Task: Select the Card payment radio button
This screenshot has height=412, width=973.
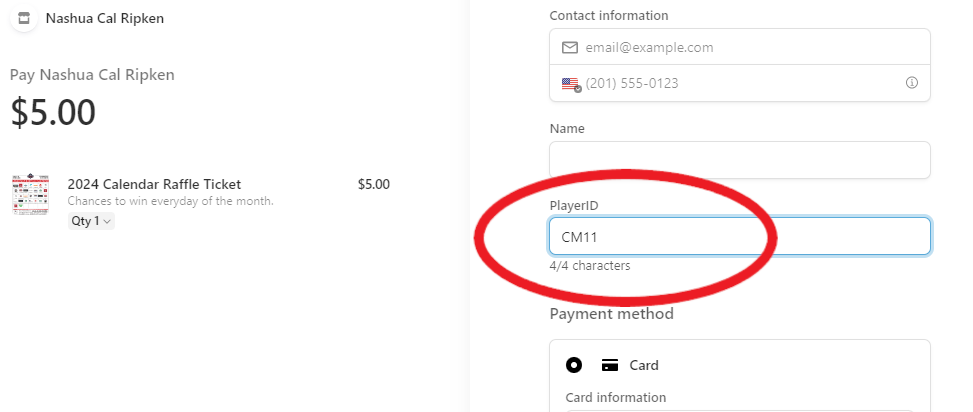Action: (574, 365)
